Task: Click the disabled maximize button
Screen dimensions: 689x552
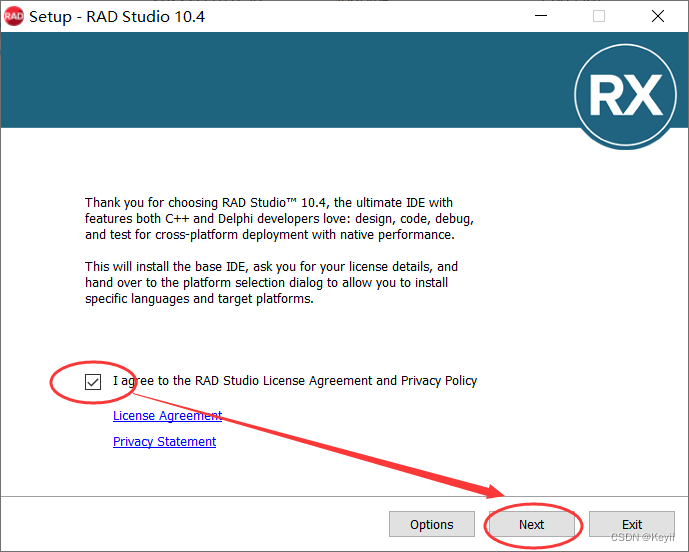Action: [598, 16]
